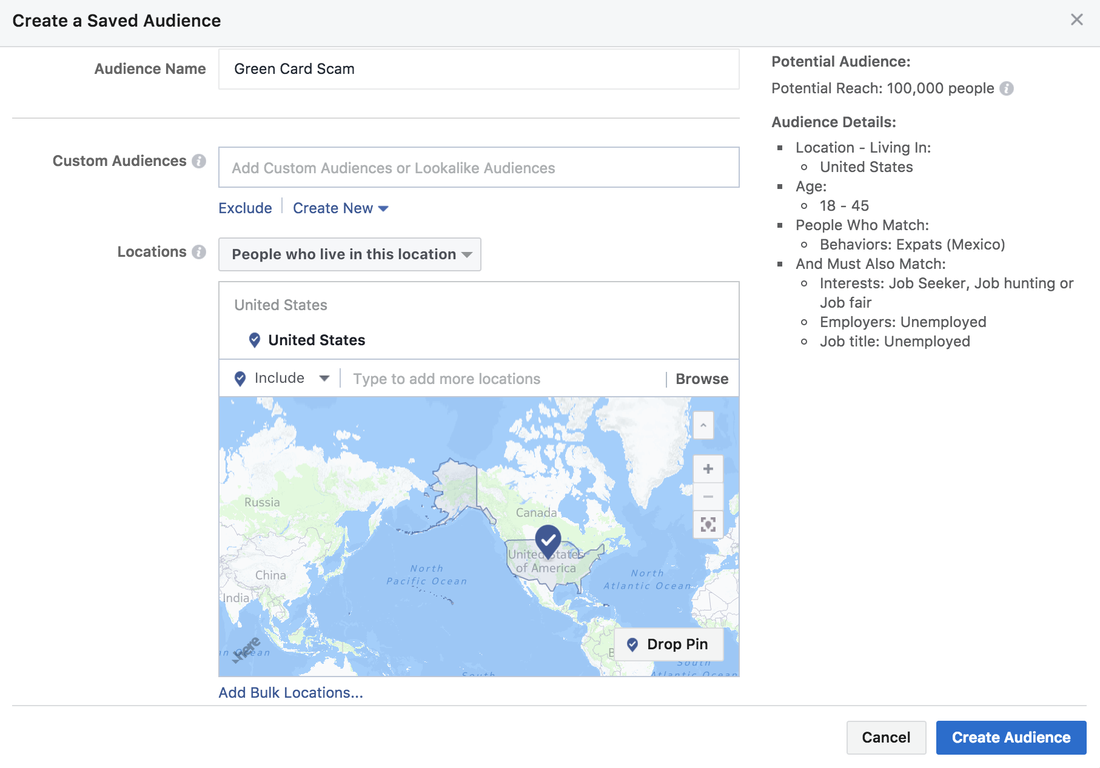1100x768 pixels.
Task: Click the Custom Audiences input field
Action: pos(478,168)
